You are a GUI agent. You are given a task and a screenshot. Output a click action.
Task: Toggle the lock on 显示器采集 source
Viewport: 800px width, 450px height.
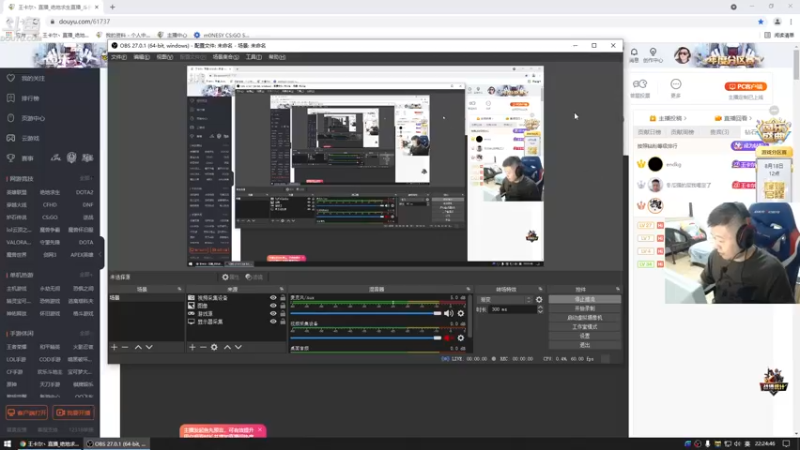point(283,322)
